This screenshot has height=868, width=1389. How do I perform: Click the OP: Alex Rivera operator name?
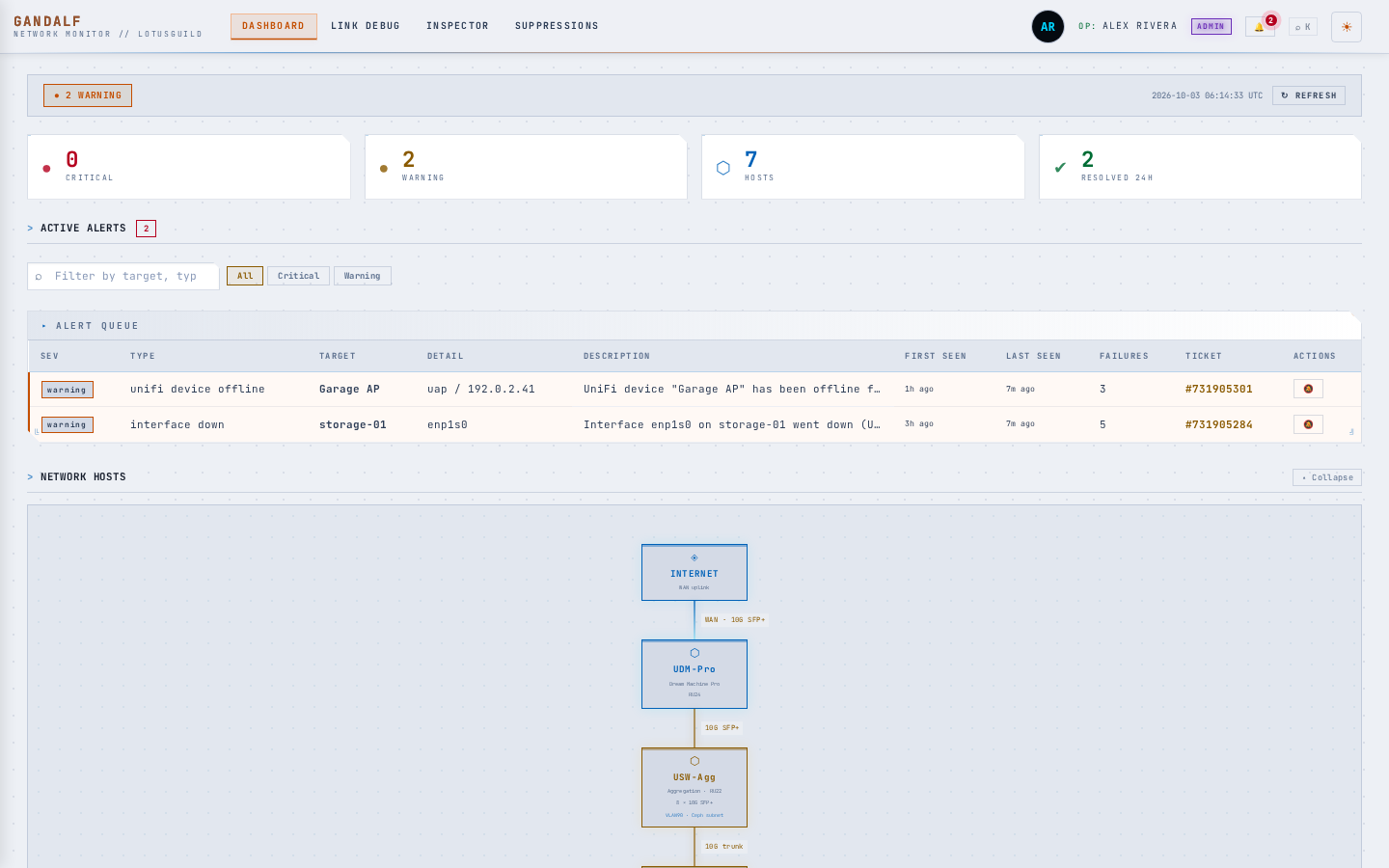tap(1128, 26)
